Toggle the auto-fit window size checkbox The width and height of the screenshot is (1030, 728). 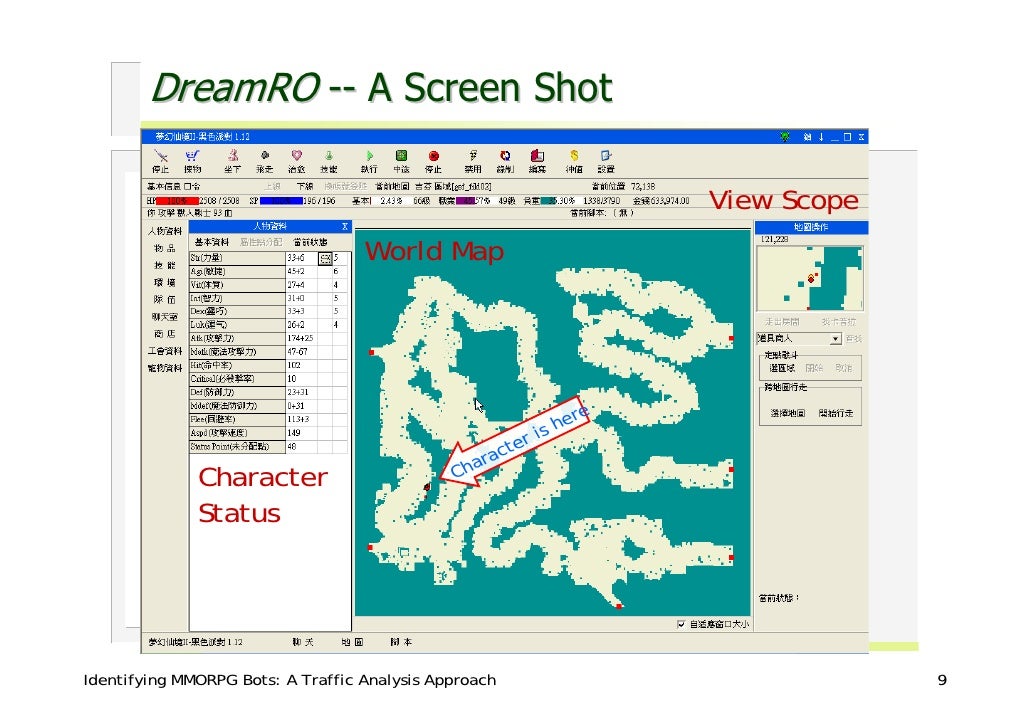tap(681, 624)
